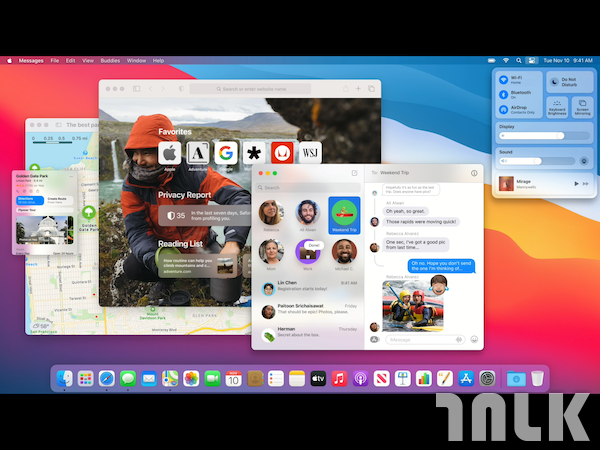
Task: Open the Apple menu
Action: 10,60
